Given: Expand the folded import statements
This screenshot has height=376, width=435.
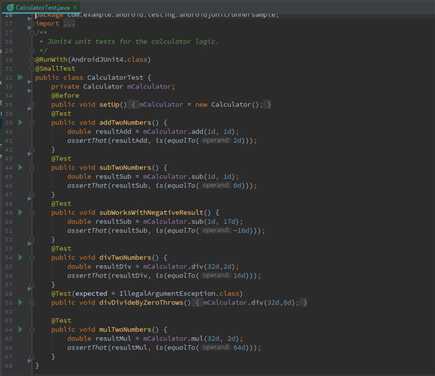Looking at the screenshot, I should pyautogui.click(x=69, y=24).
